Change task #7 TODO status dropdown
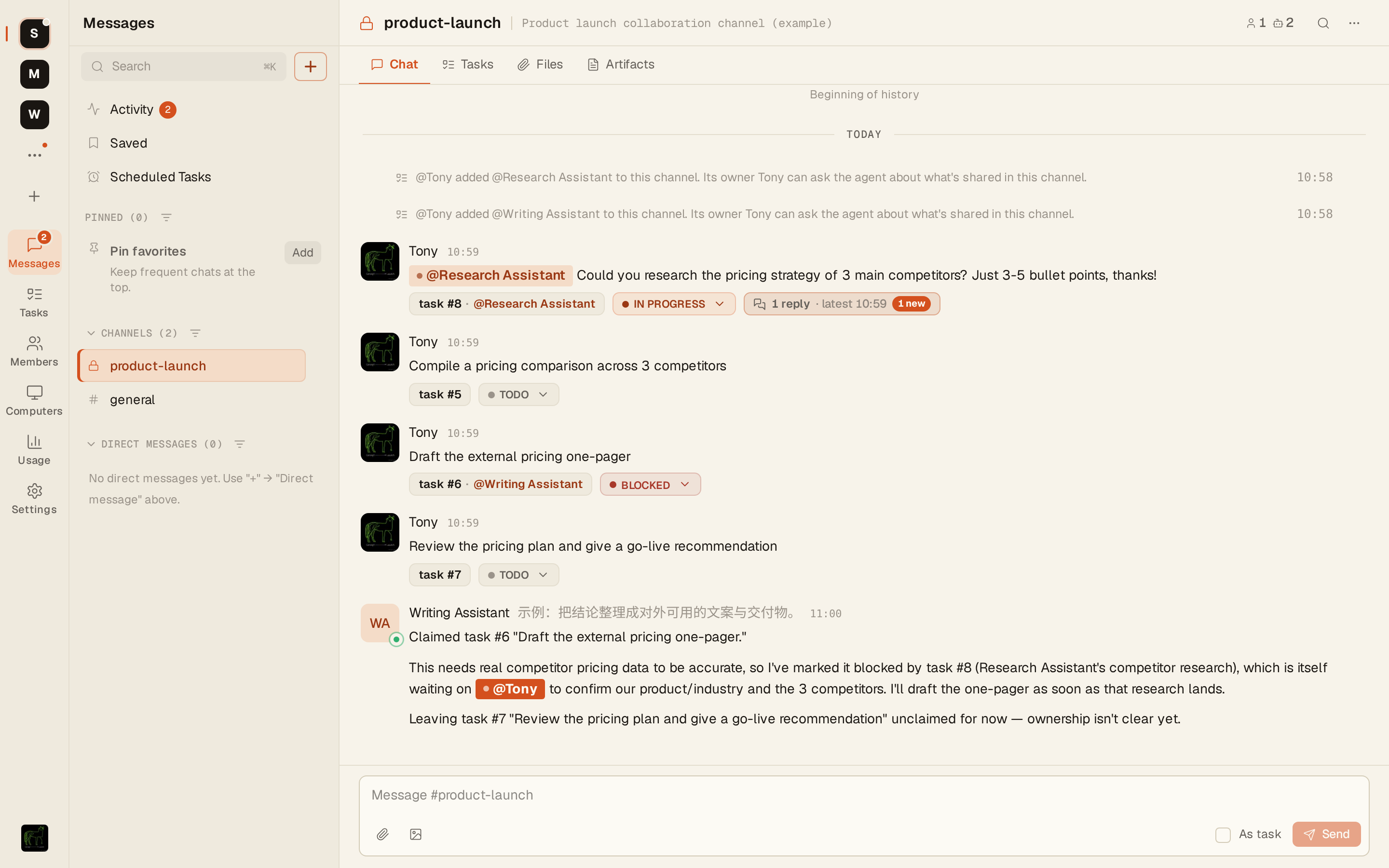 click(x=518, y=575)
